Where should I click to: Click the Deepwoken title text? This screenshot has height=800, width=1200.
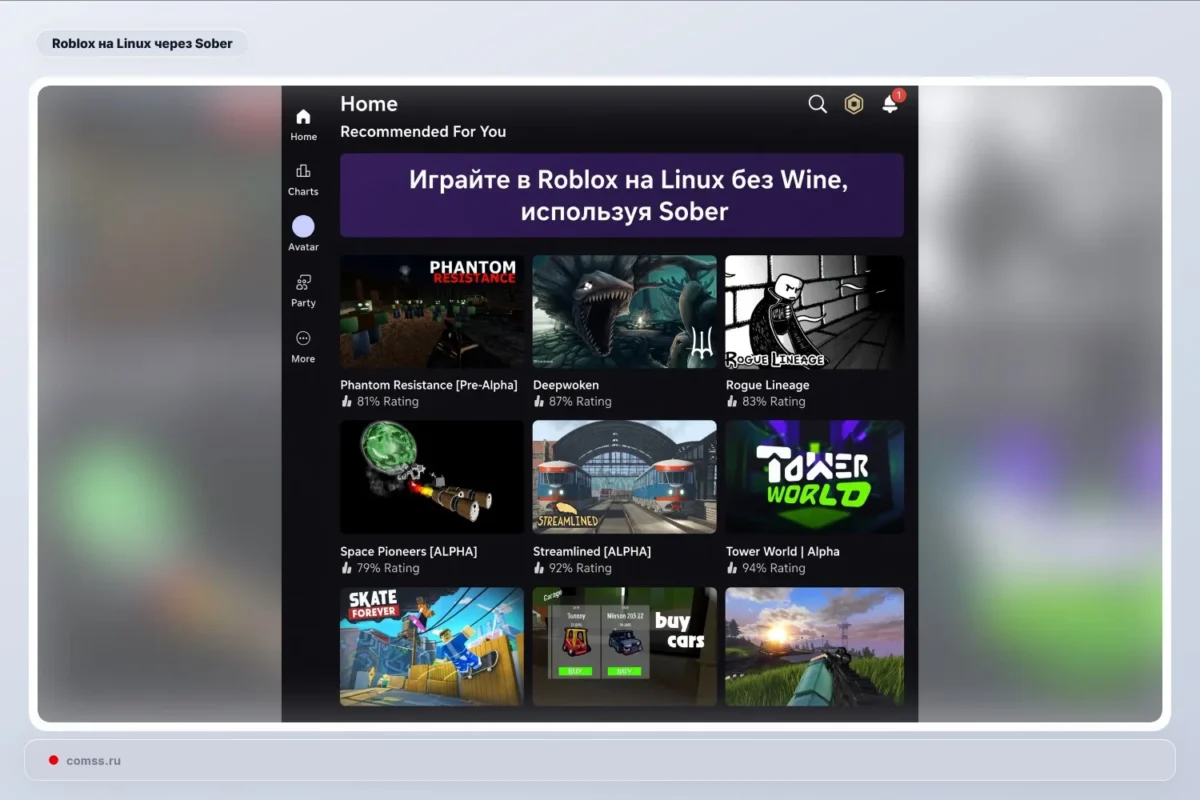pos(566,385)
